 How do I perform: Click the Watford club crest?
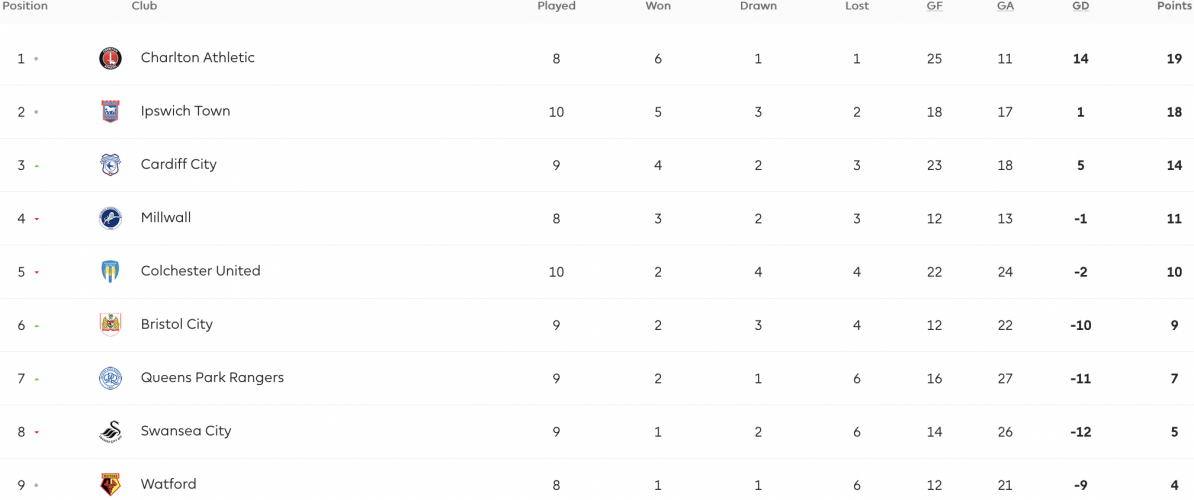coord(110,485)
